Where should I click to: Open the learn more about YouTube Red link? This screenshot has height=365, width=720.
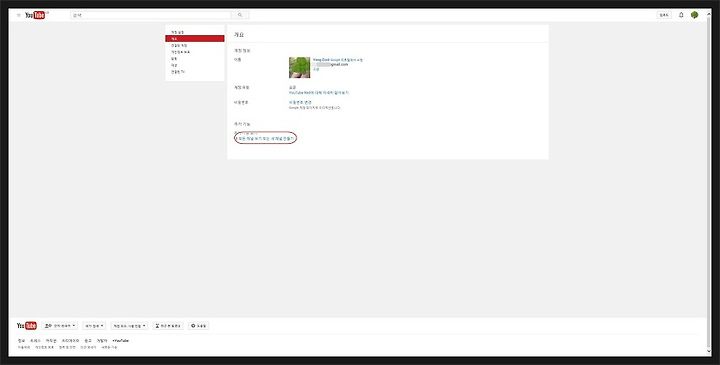(319, 93)
